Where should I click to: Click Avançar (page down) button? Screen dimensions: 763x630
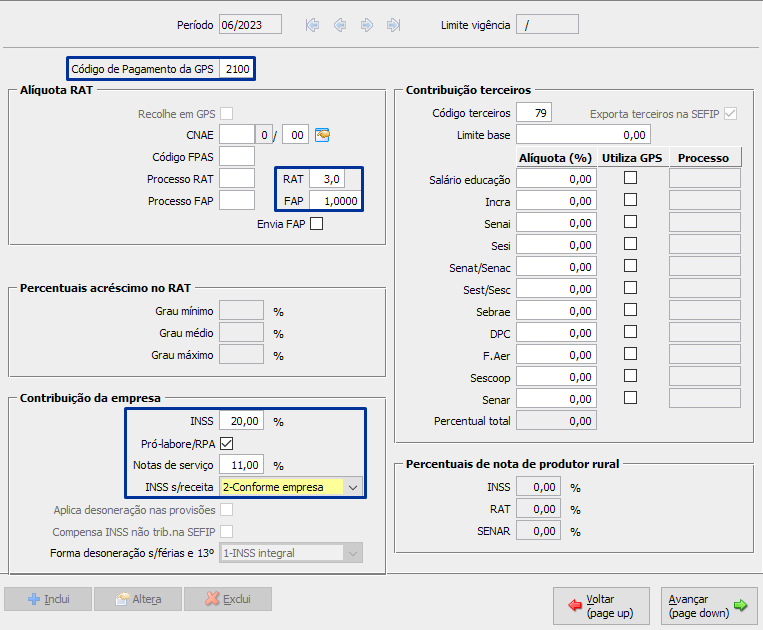point(710,606)
